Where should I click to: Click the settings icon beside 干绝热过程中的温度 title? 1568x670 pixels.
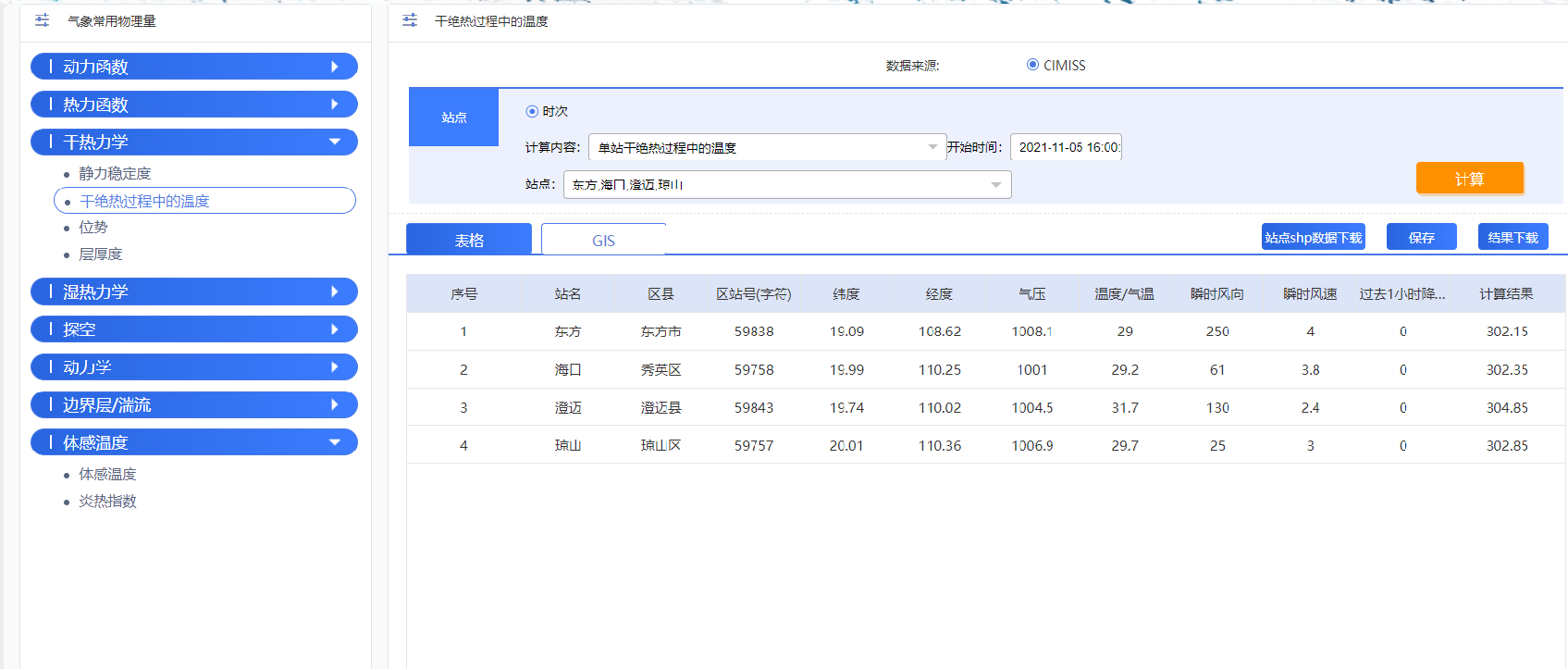(x=410, y=20)
